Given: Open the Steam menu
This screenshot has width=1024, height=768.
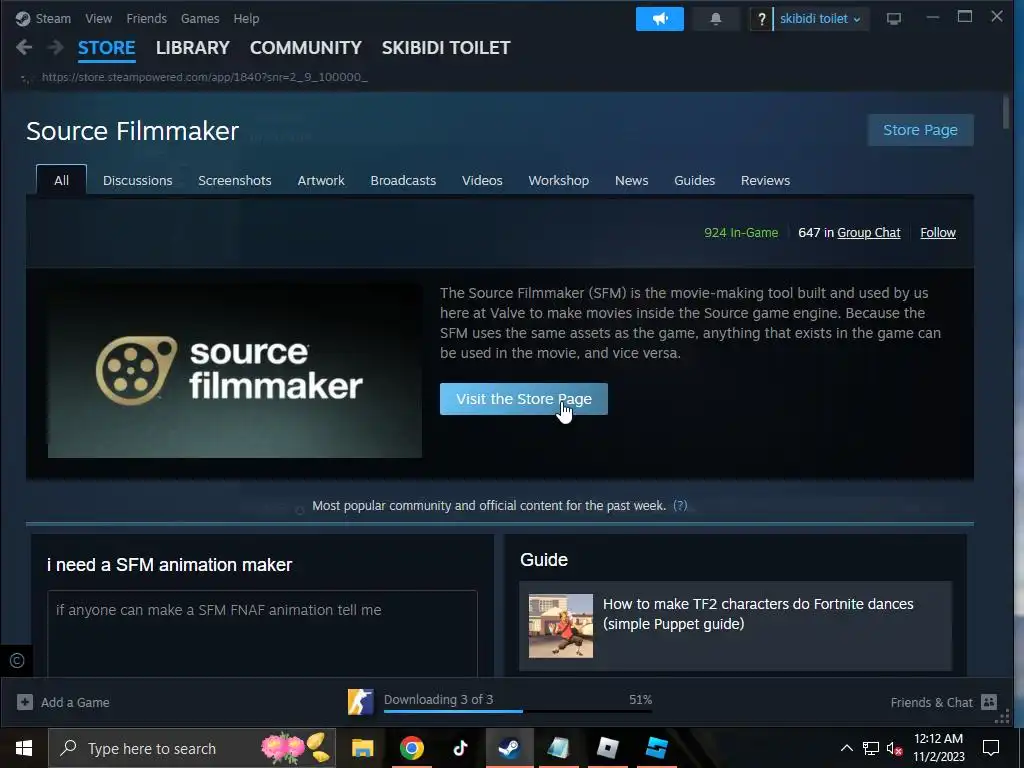Looking at the screenshot, I should coord(53,19).
